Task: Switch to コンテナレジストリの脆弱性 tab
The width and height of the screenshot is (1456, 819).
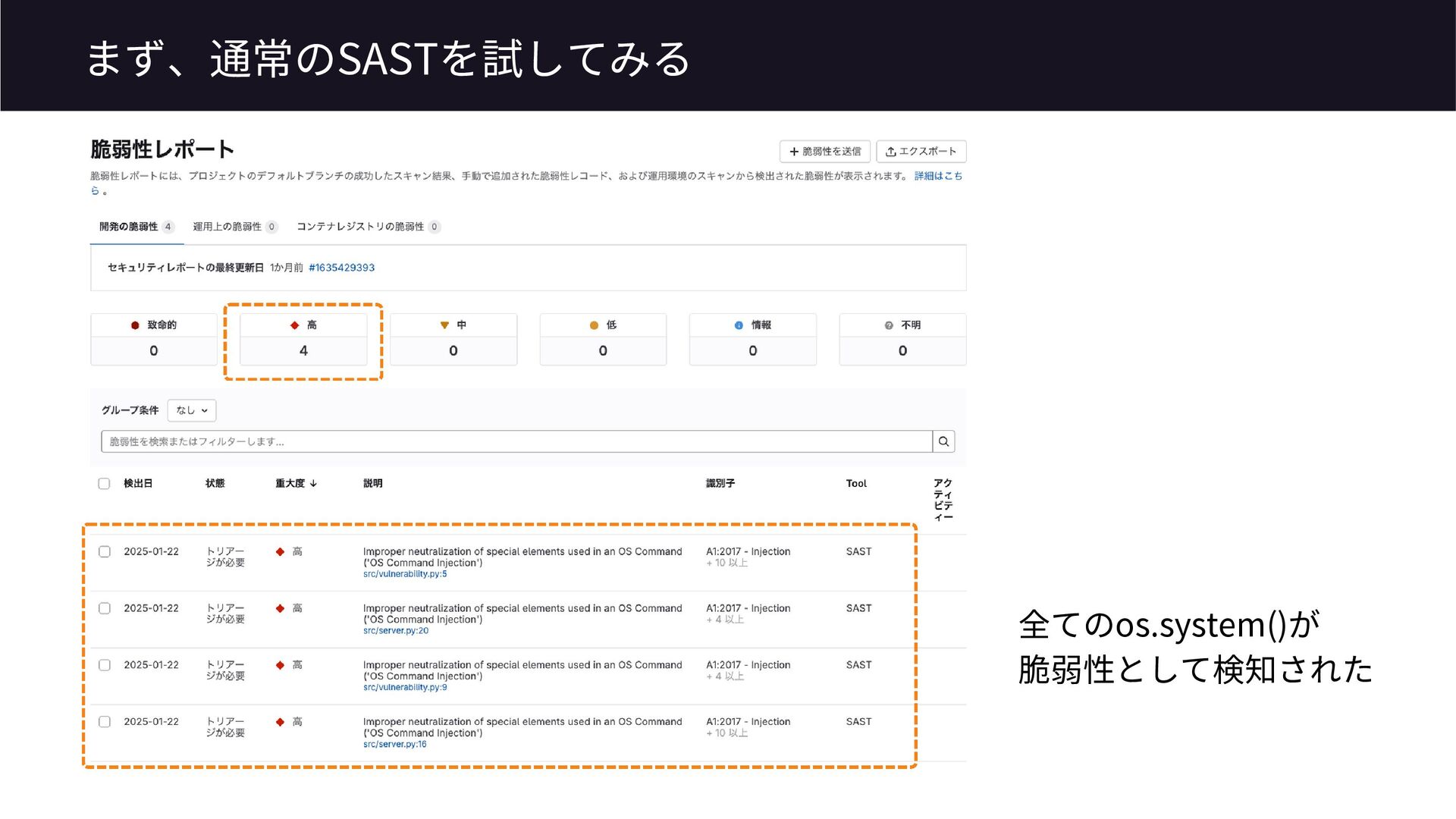Action: [x=368, y=227]
